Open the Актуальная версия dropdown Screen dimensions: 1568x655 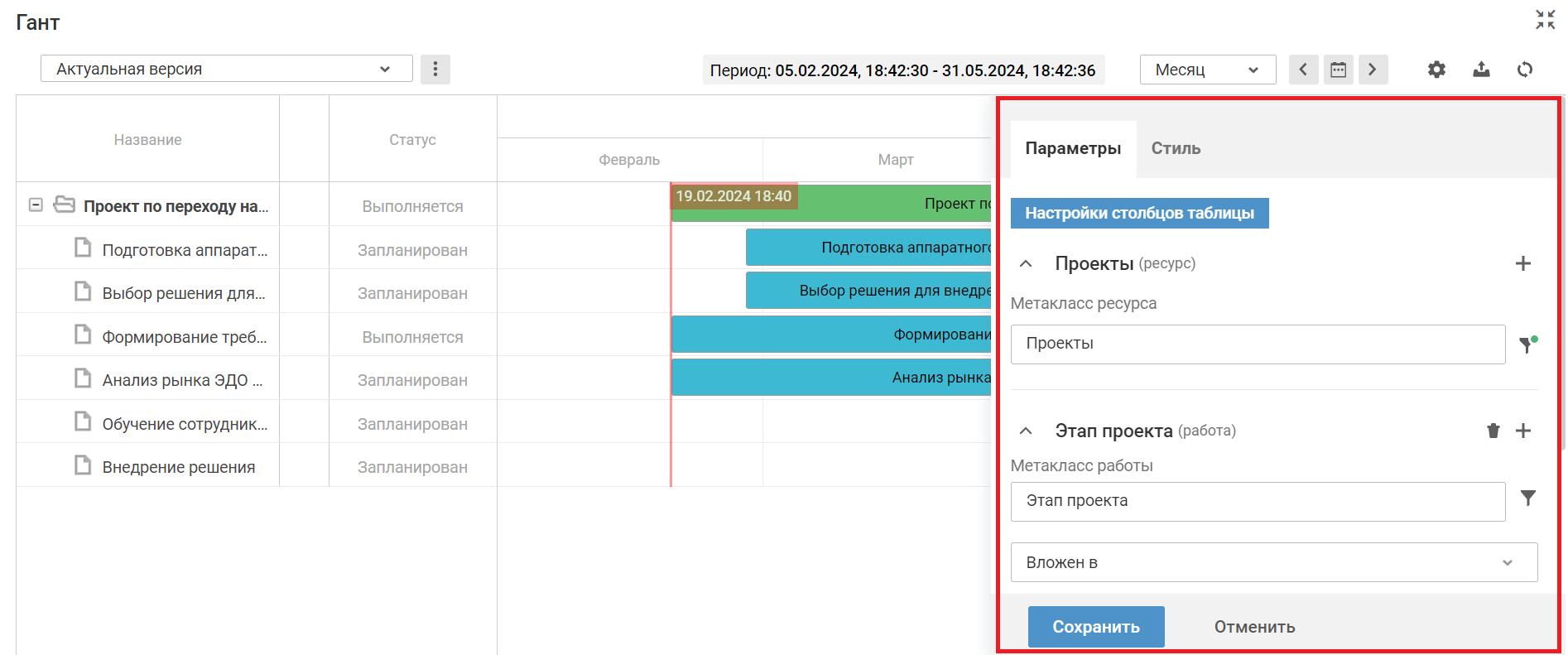[x=226, y=69]
